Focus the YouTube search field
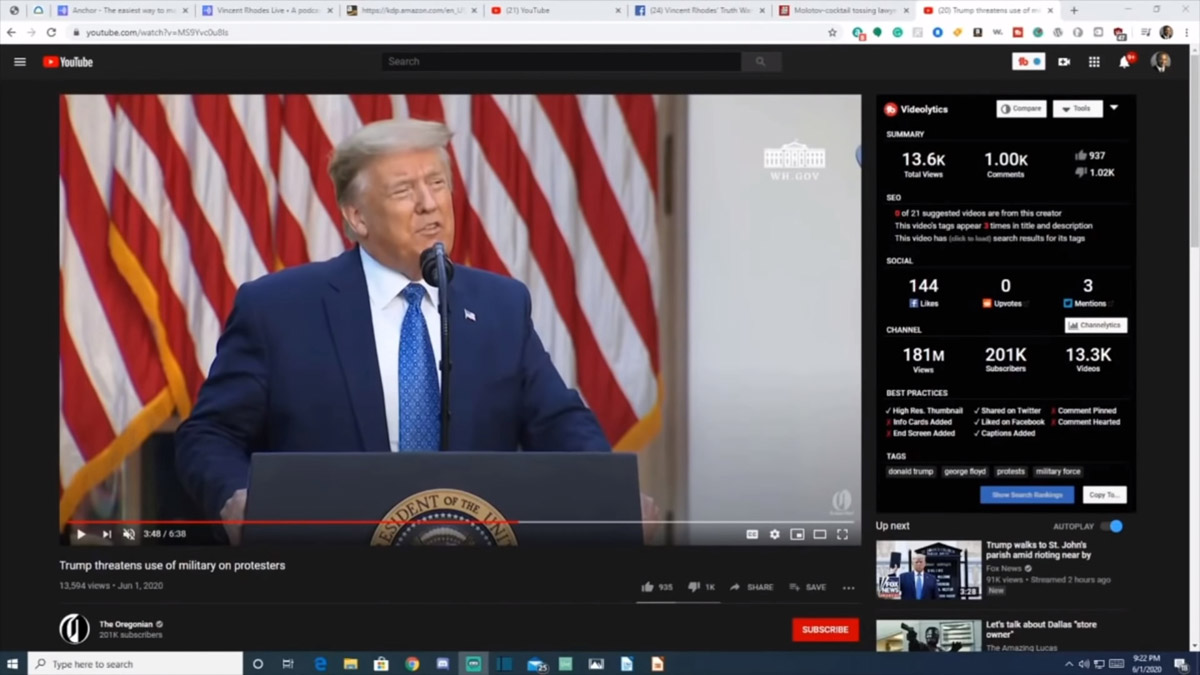This screenshot has width=1200, height=675. (561, 62)
